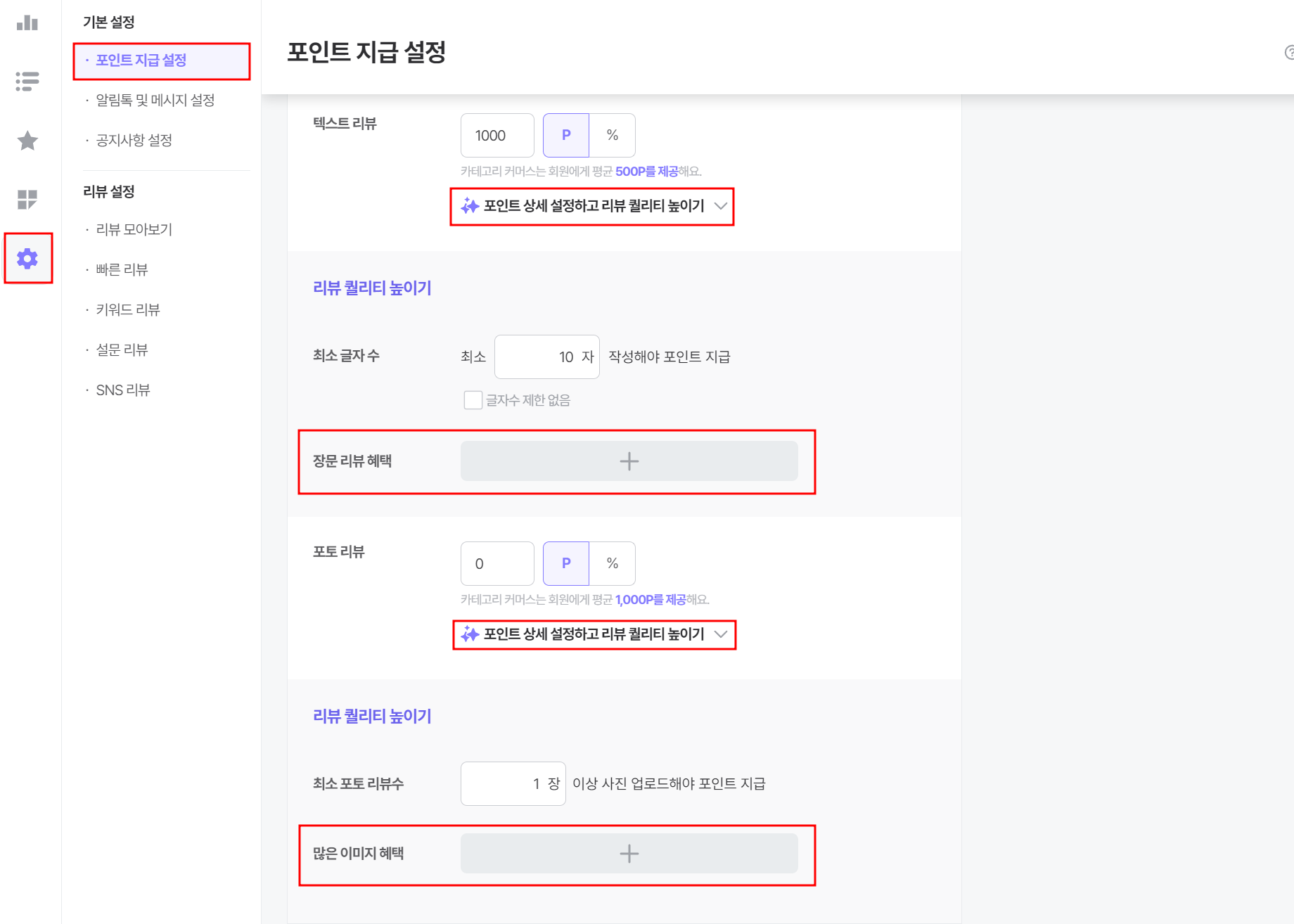This screenshot has height=924, width=1294.
Task: Click the 최소 글자수 input field
Action: (547, 357)
